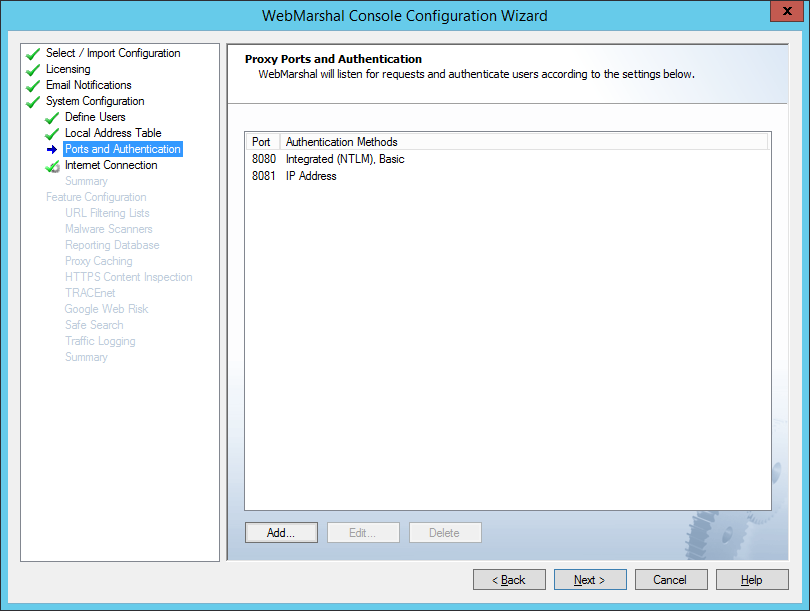Viewport: 810px width, 611px height.
Task: Click the green checkmark beside Licensing
Action: pyautogui.click(x=33, y=70)
